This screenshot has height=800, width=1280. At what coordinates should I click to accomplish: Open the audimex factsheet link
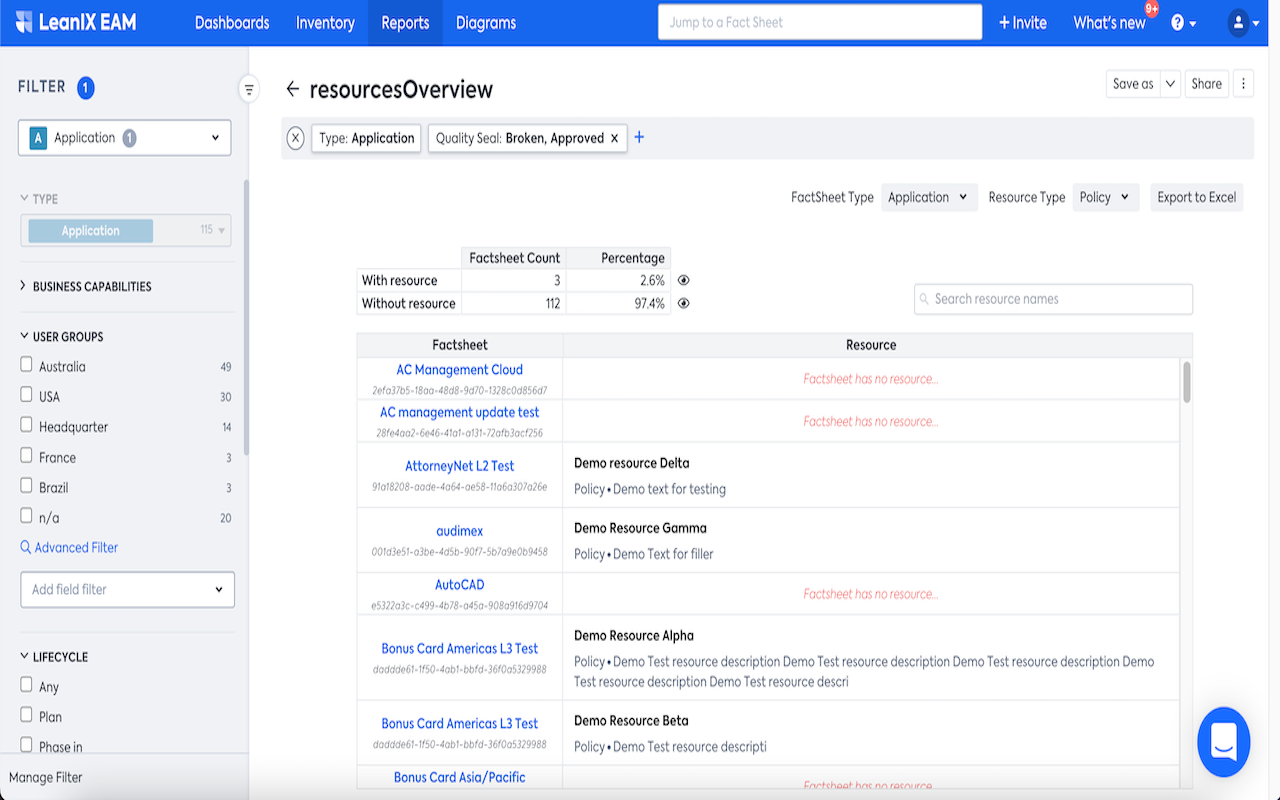[460, 531]
